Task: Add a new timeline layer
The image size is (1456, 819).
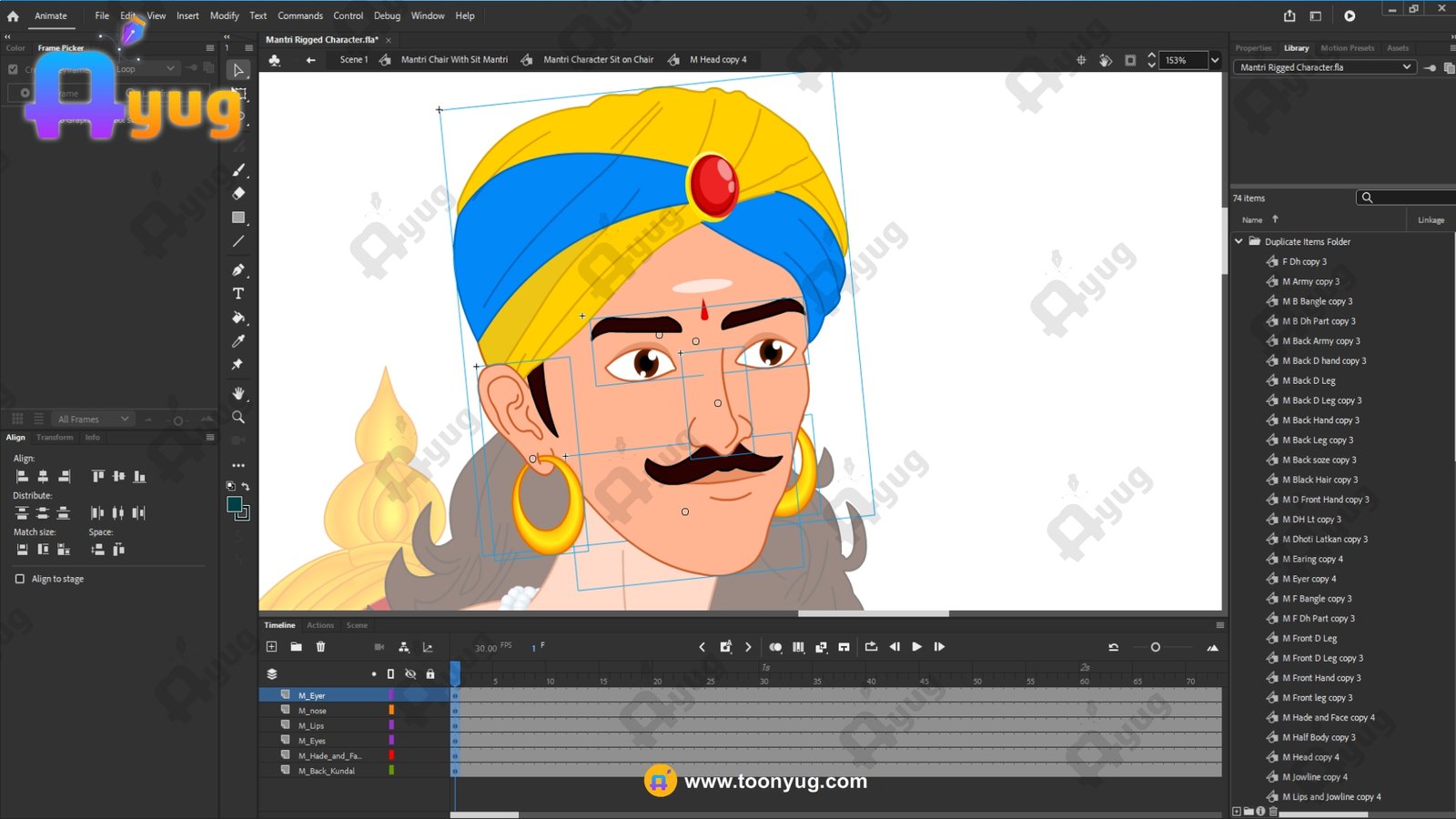Action: point(271,647)
